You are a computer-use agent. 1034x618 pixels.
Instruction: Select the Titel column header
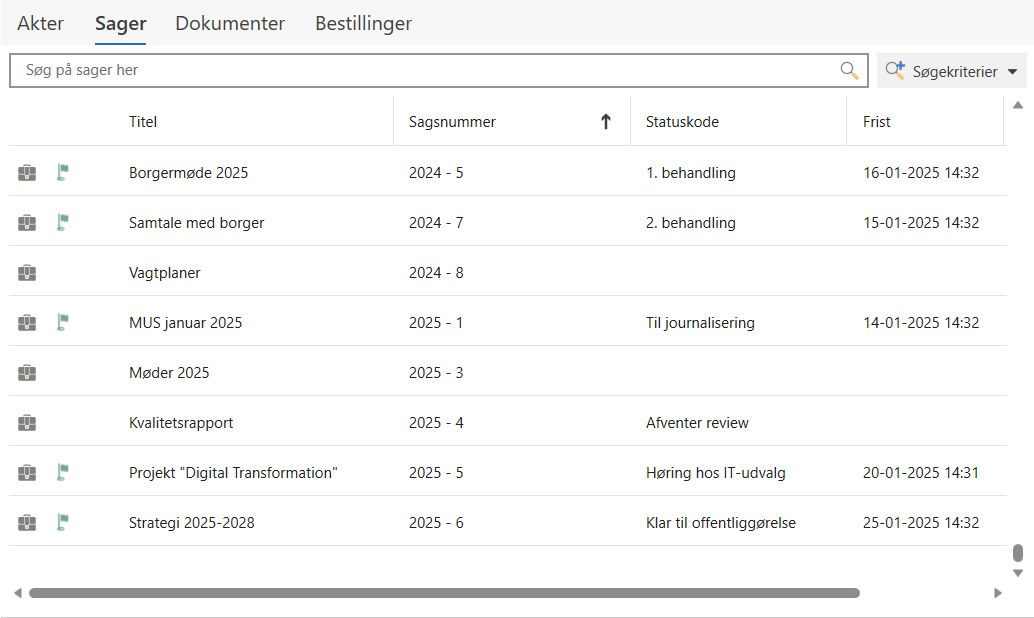coord(143,122)
